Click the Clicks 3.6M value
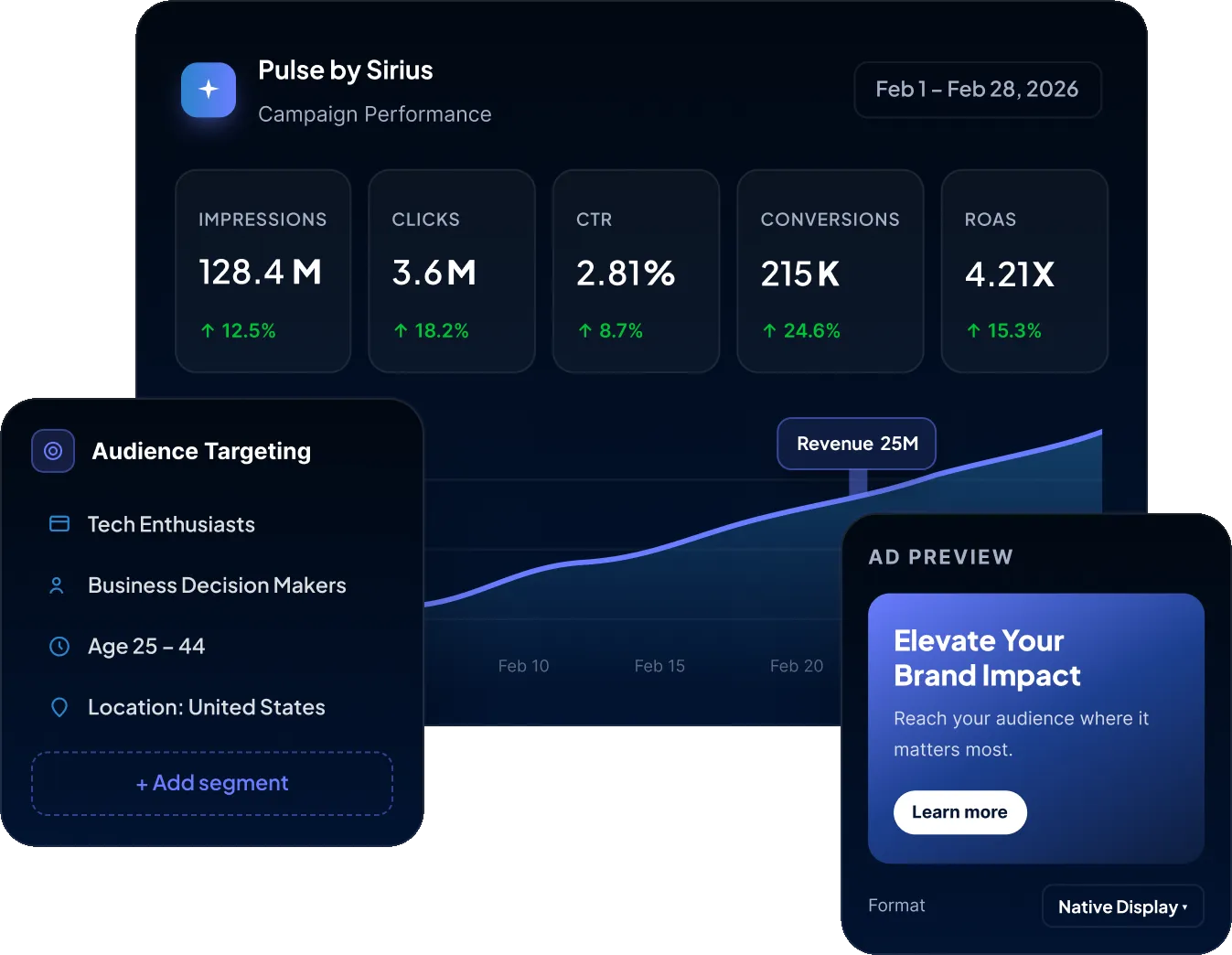 click(x=434, y=273)
